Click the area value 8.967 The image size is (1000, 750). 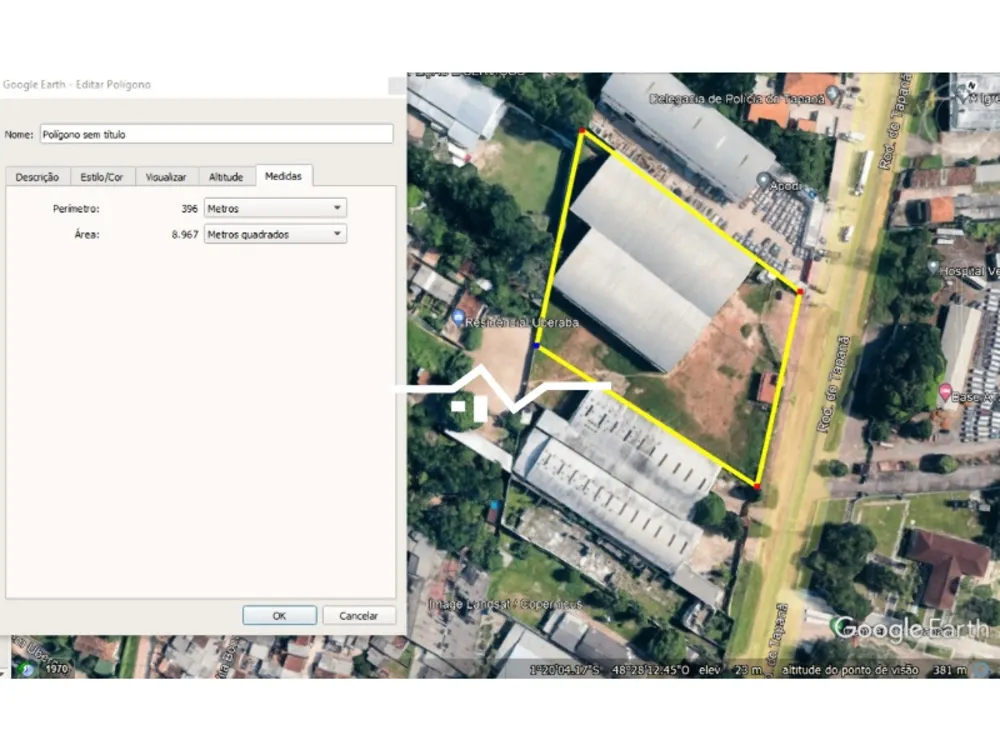coord(185,235)
